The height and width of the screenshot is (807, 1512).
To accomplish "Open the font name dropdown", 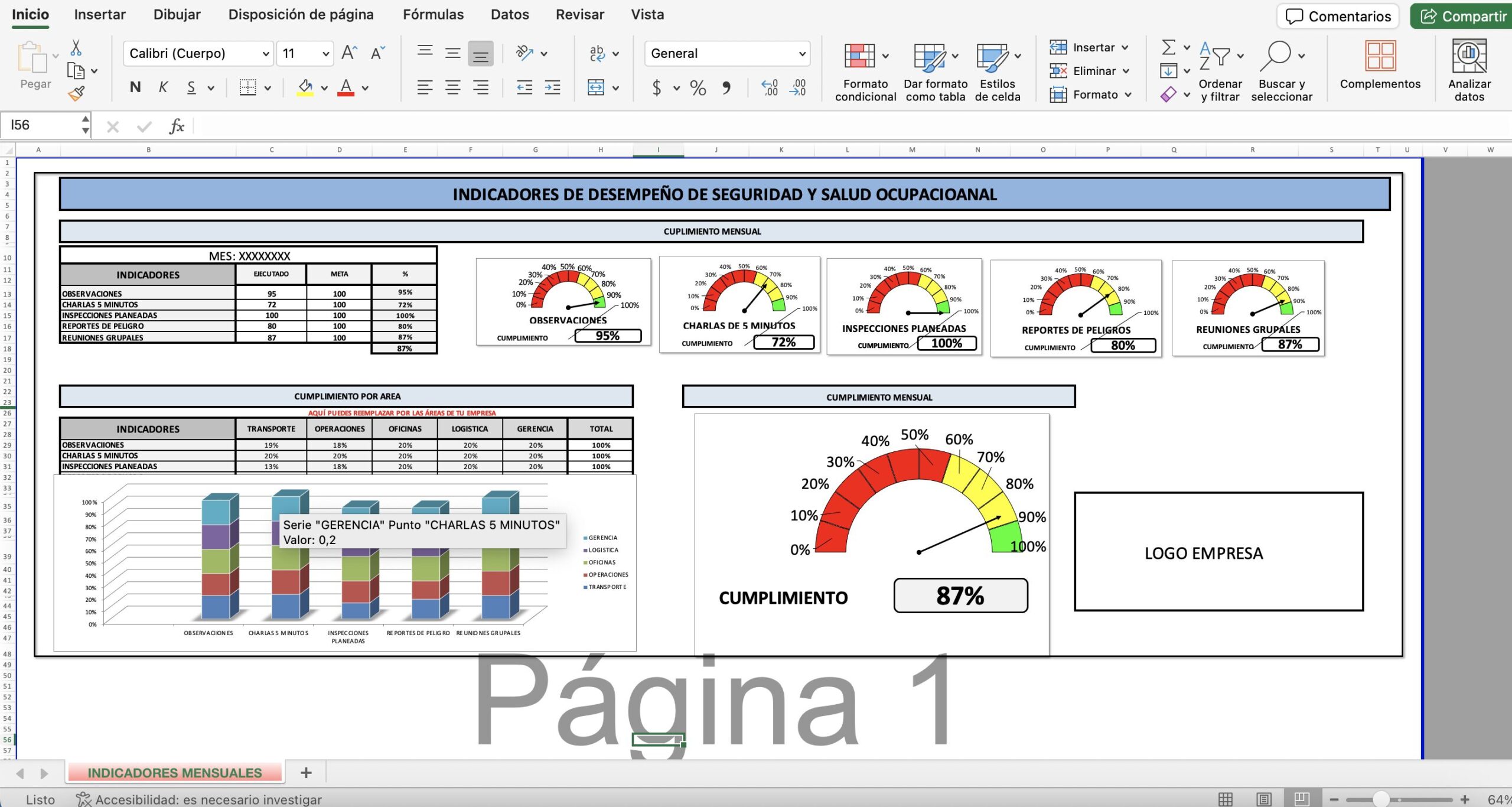I will (265, 53).
